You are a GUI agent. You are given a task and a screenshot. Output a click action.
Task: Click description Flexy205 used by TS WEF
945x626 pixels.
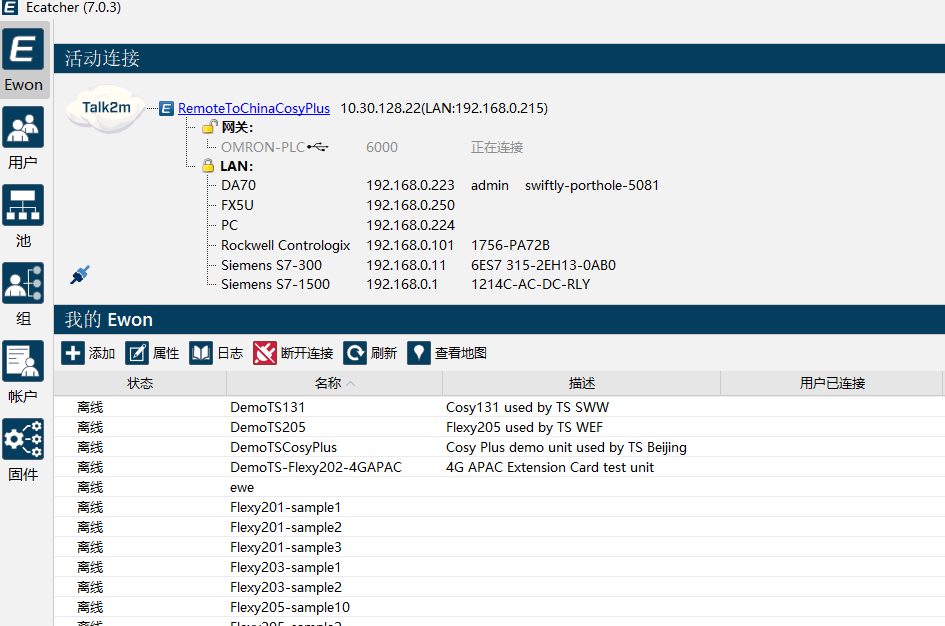pos(524,427)
